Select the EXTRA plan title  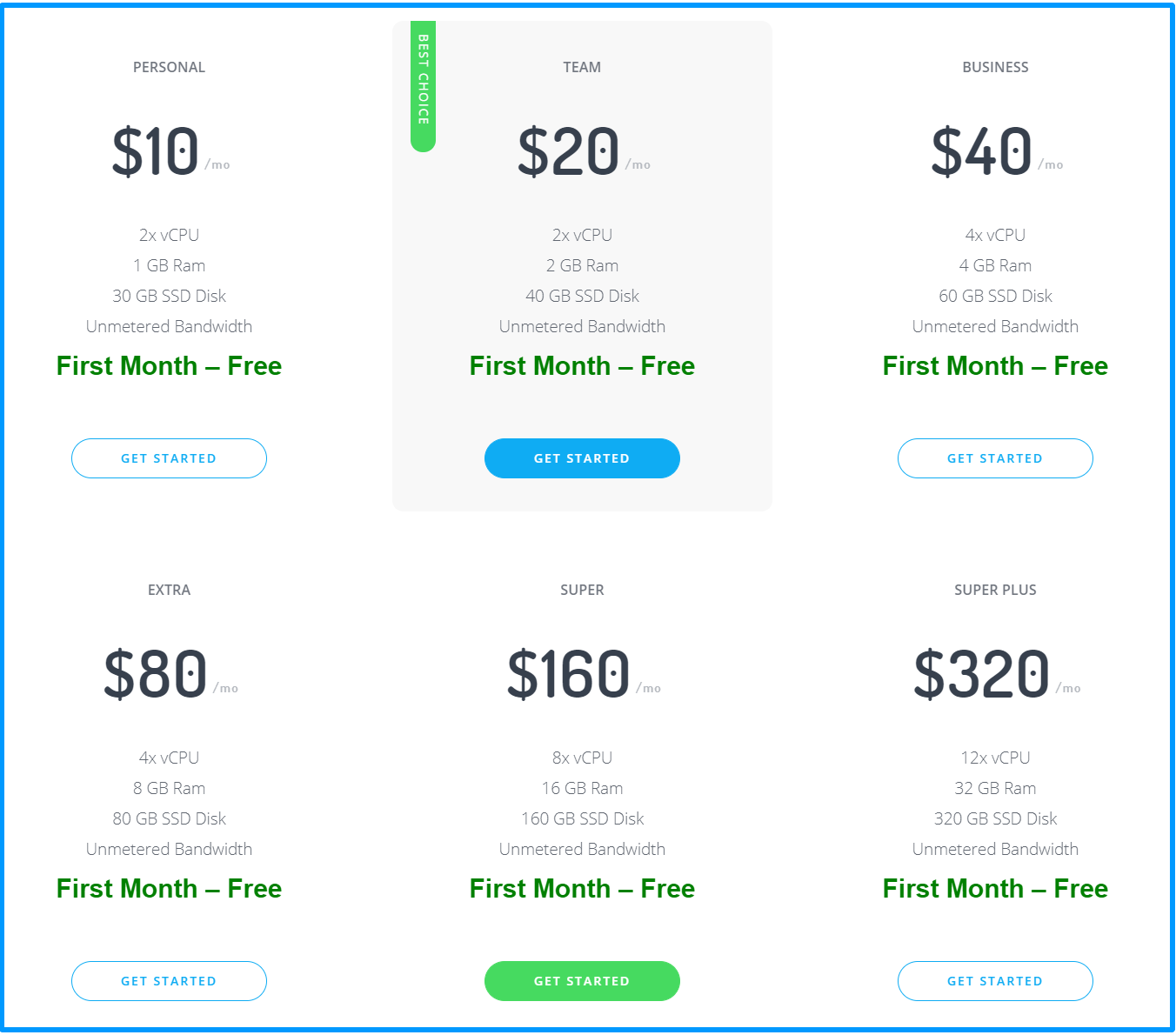169,590
